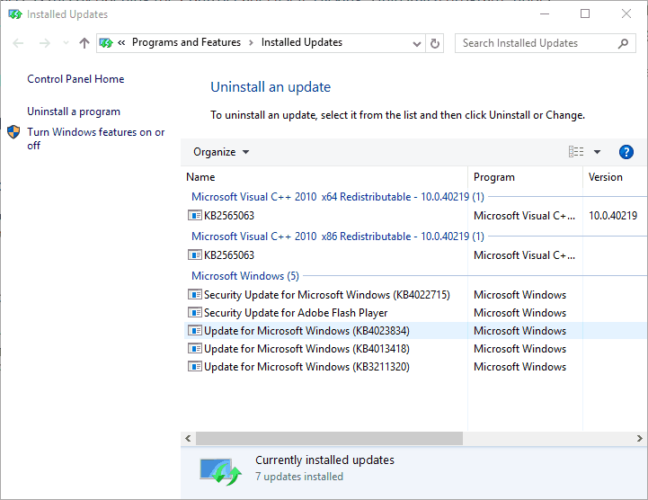Collapse the Visual C++ 2010 x64 Redistributable group
This screenshot has height=500, width=648.
pyautogui.click(x=338, y=197)
